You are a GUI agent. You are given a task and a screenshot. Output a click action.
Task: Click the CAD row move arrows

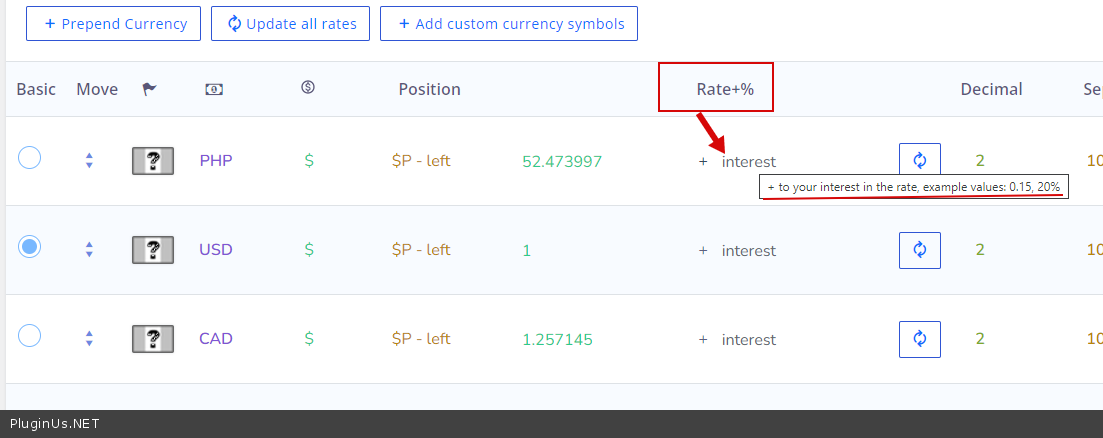89,339
